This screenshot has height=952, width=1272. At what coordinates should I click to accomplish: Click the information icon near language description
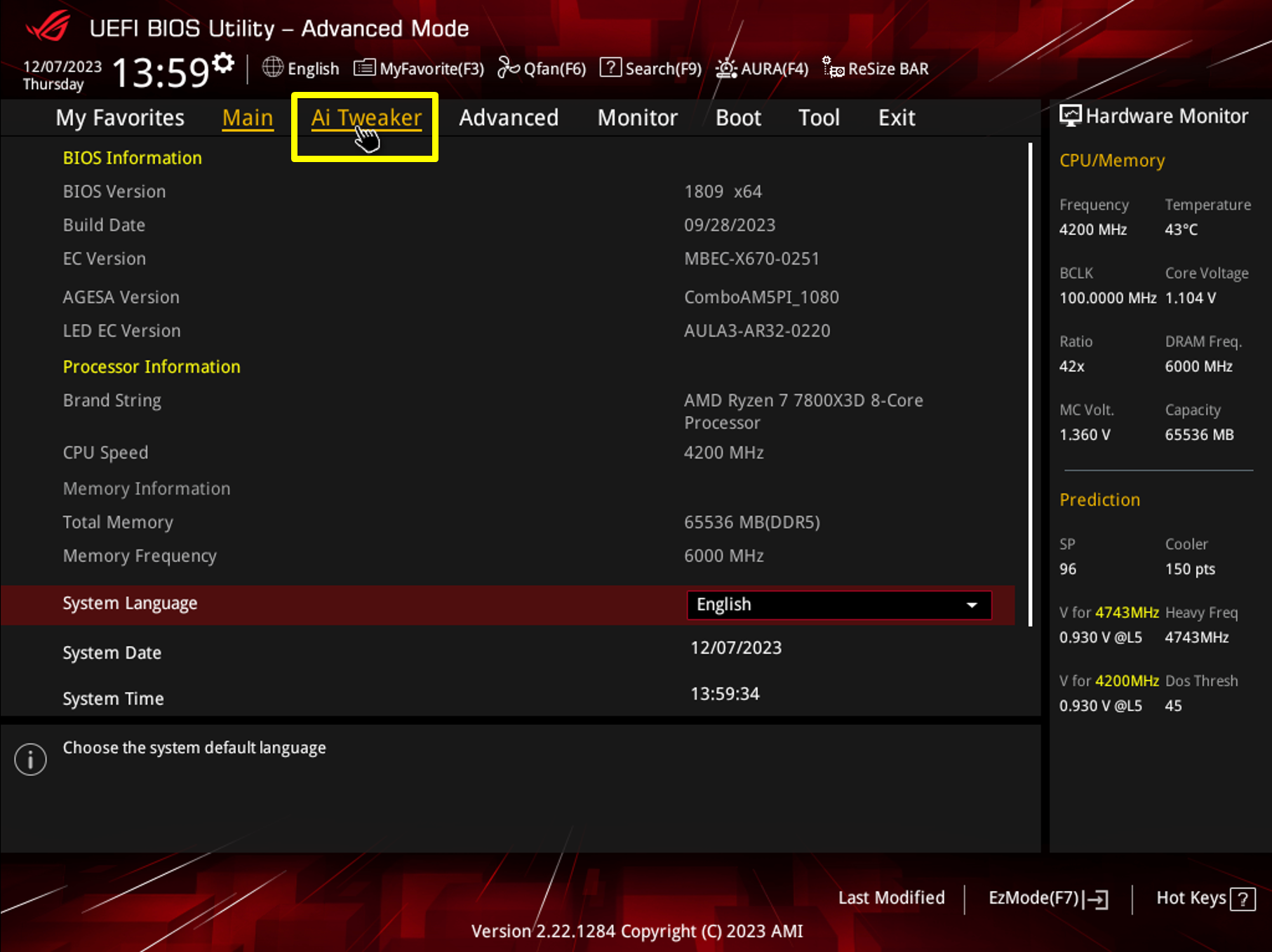(x=29, y=758)
